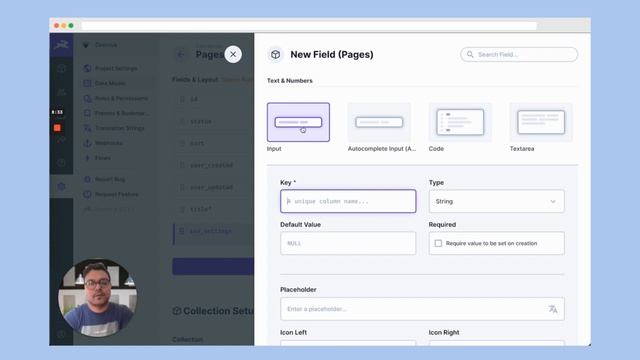Open the Settings gear module in sidebar
640x360 pixels.
pos(61,187)
